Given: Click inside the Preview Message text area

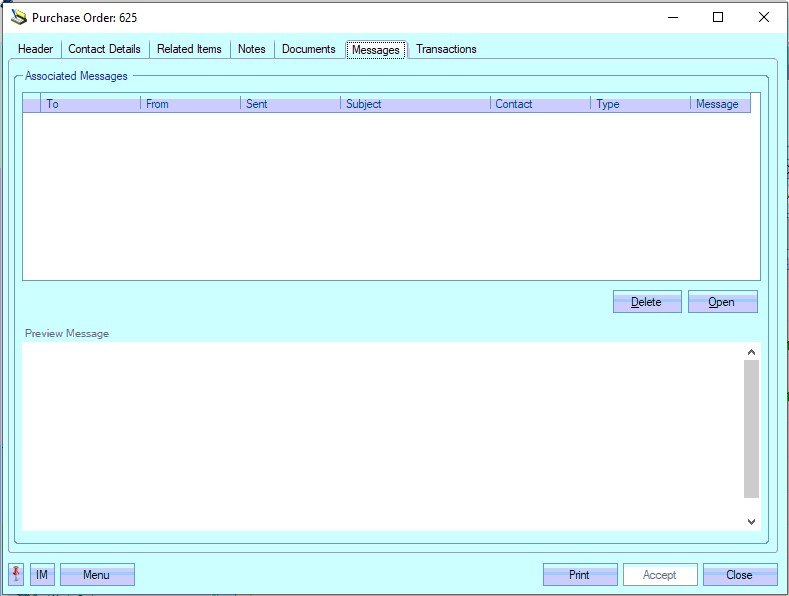Looking at the screenshot, I should [382, 435].
